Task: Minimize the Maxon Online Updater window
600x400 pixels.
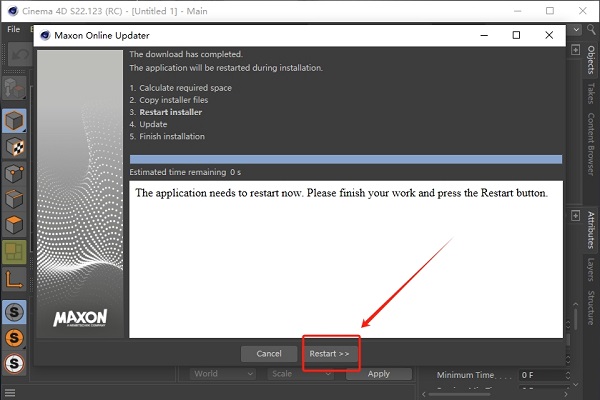Action: coord(484,35)
